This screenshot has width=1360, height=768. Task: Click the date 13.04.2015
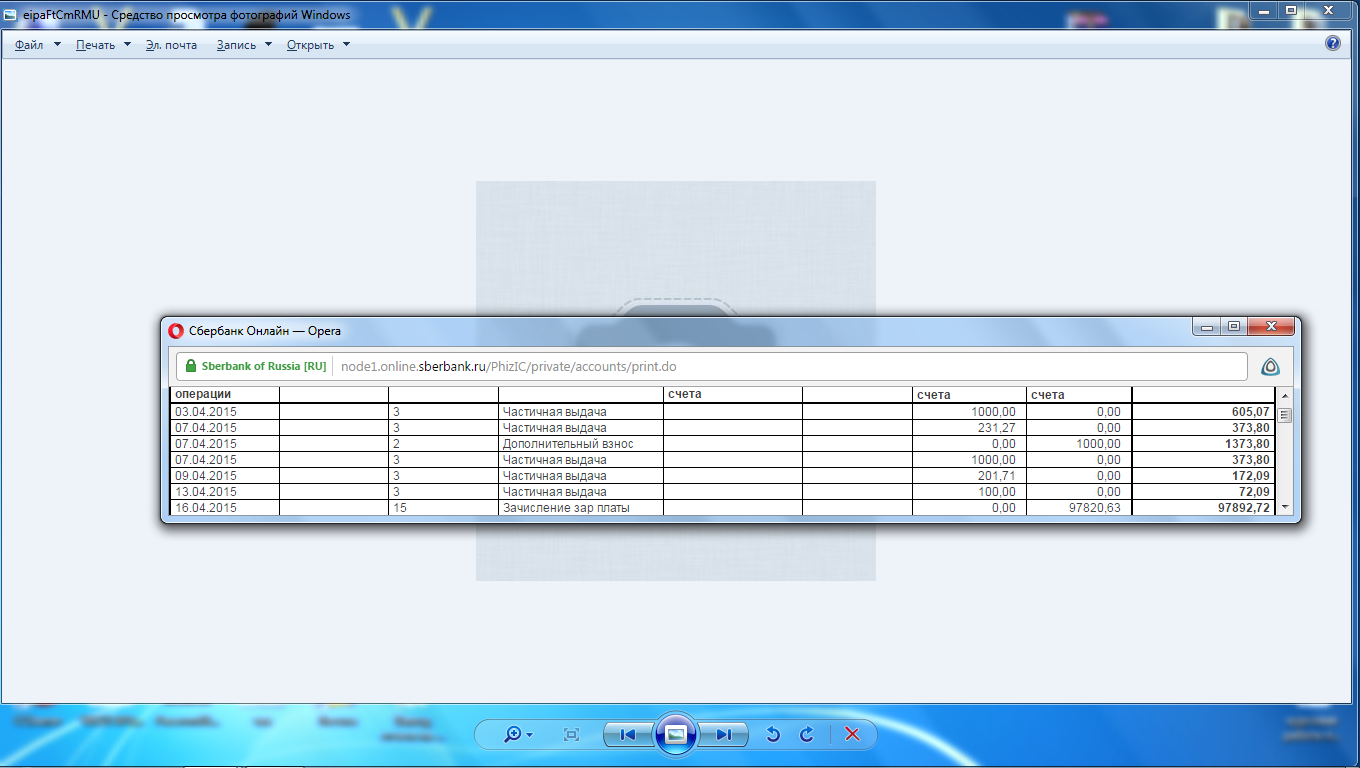pyautogui.click(x=206, y=492)
